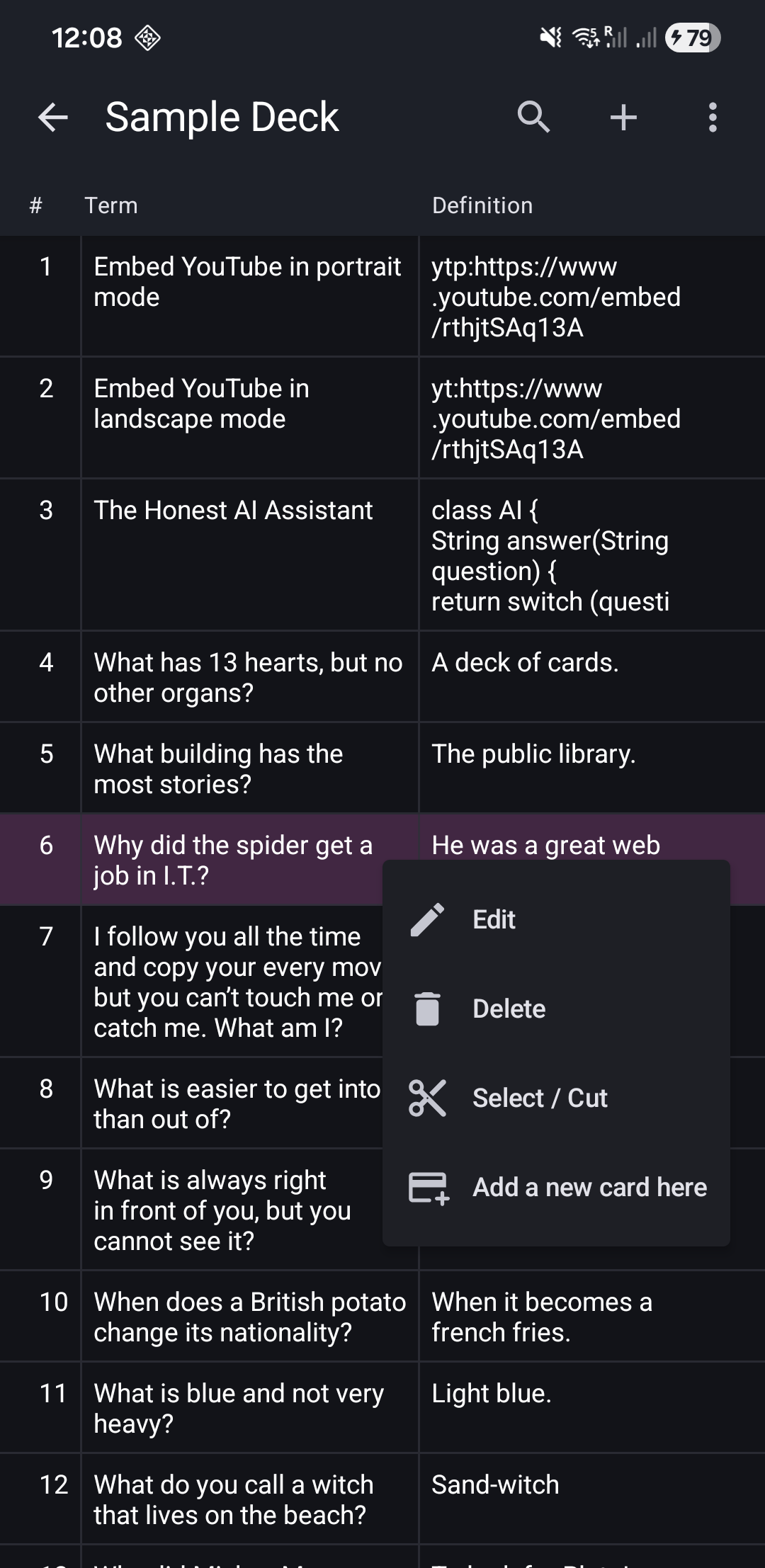Tap the battery indicator in status bar
Screen dimensions: 765x1568
[x=692, y=38]
